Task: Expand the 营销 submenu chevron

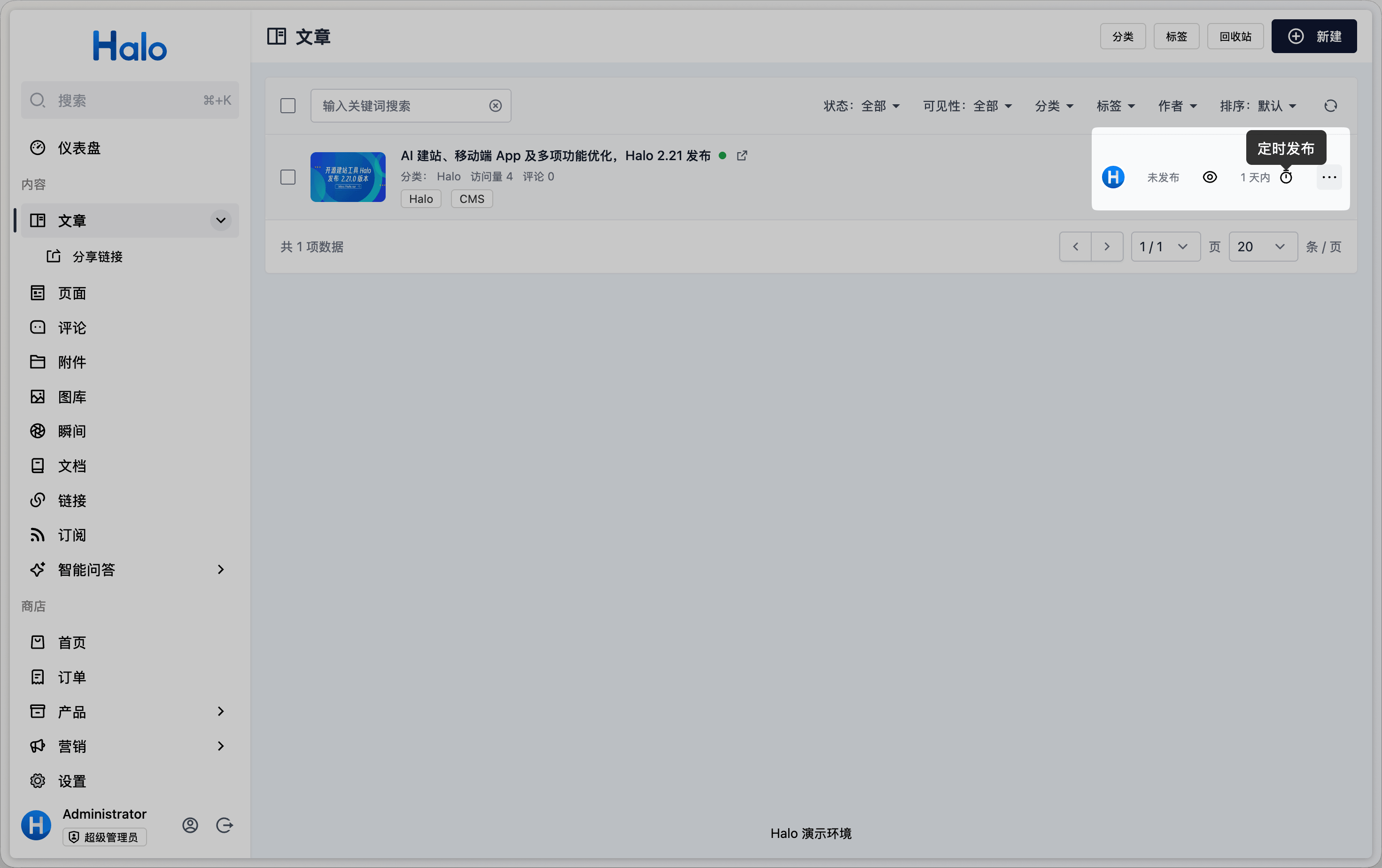Action: 220,746
